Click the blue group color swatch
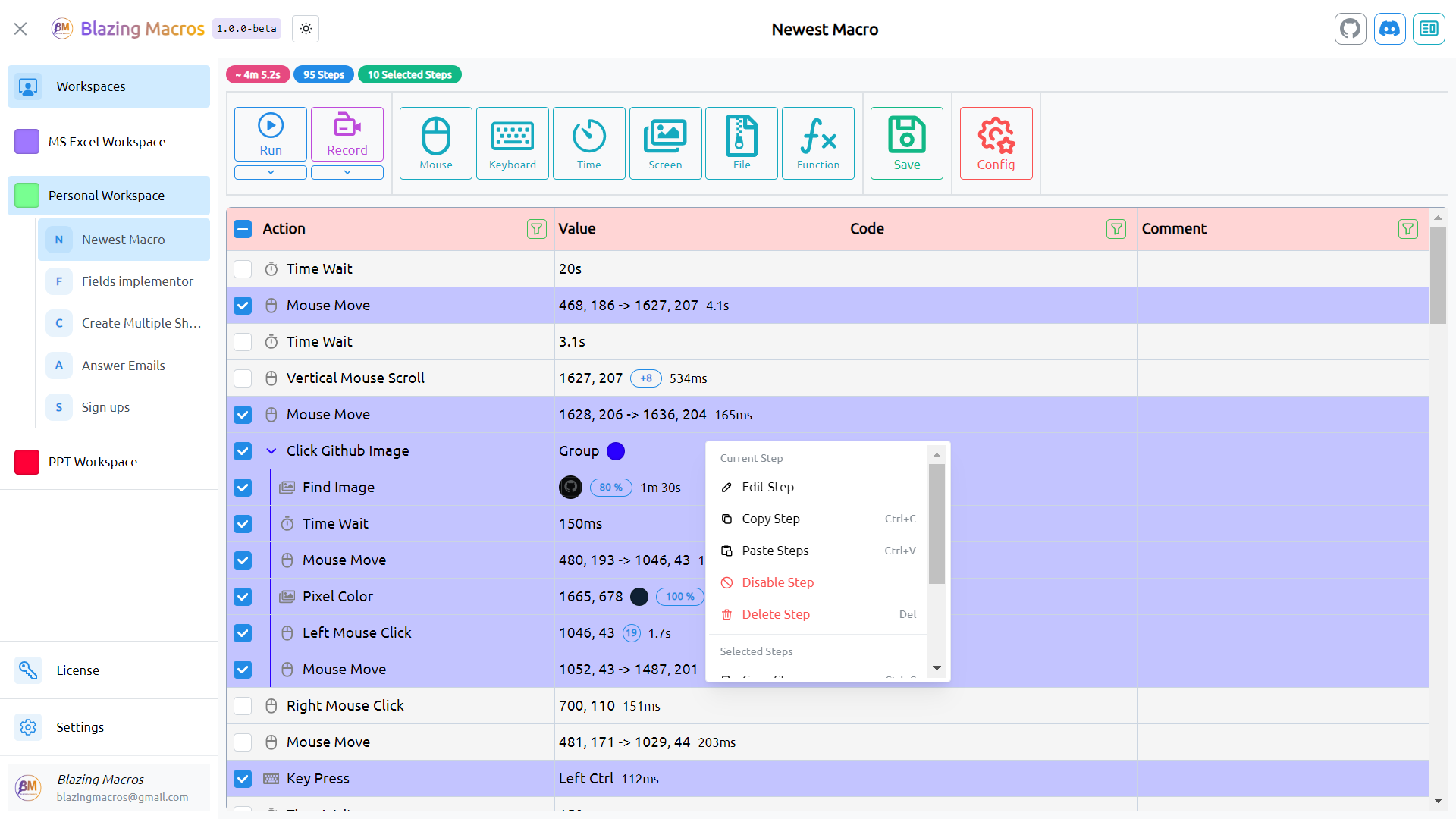The width and height of the screenshot is (1456, 819). pyautogui.click(x=616, y=451)
